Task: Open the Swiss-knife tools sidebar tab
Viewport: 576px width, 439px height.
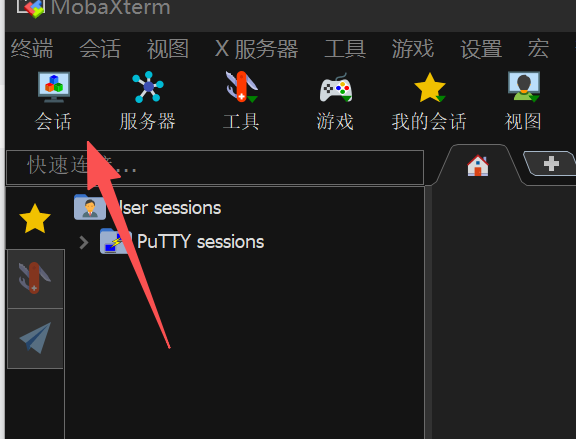Action: 35,278
